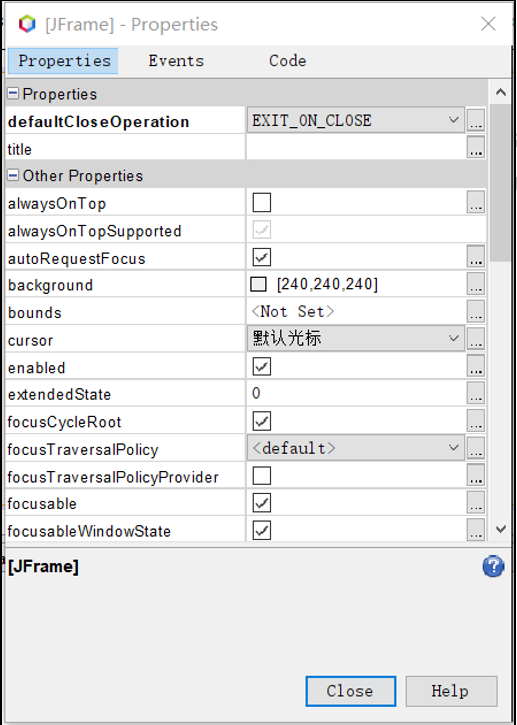Open the ellipsis editor for the extendedState row
This screenshot has width=517, height=725.
click(x=476, y=393)
